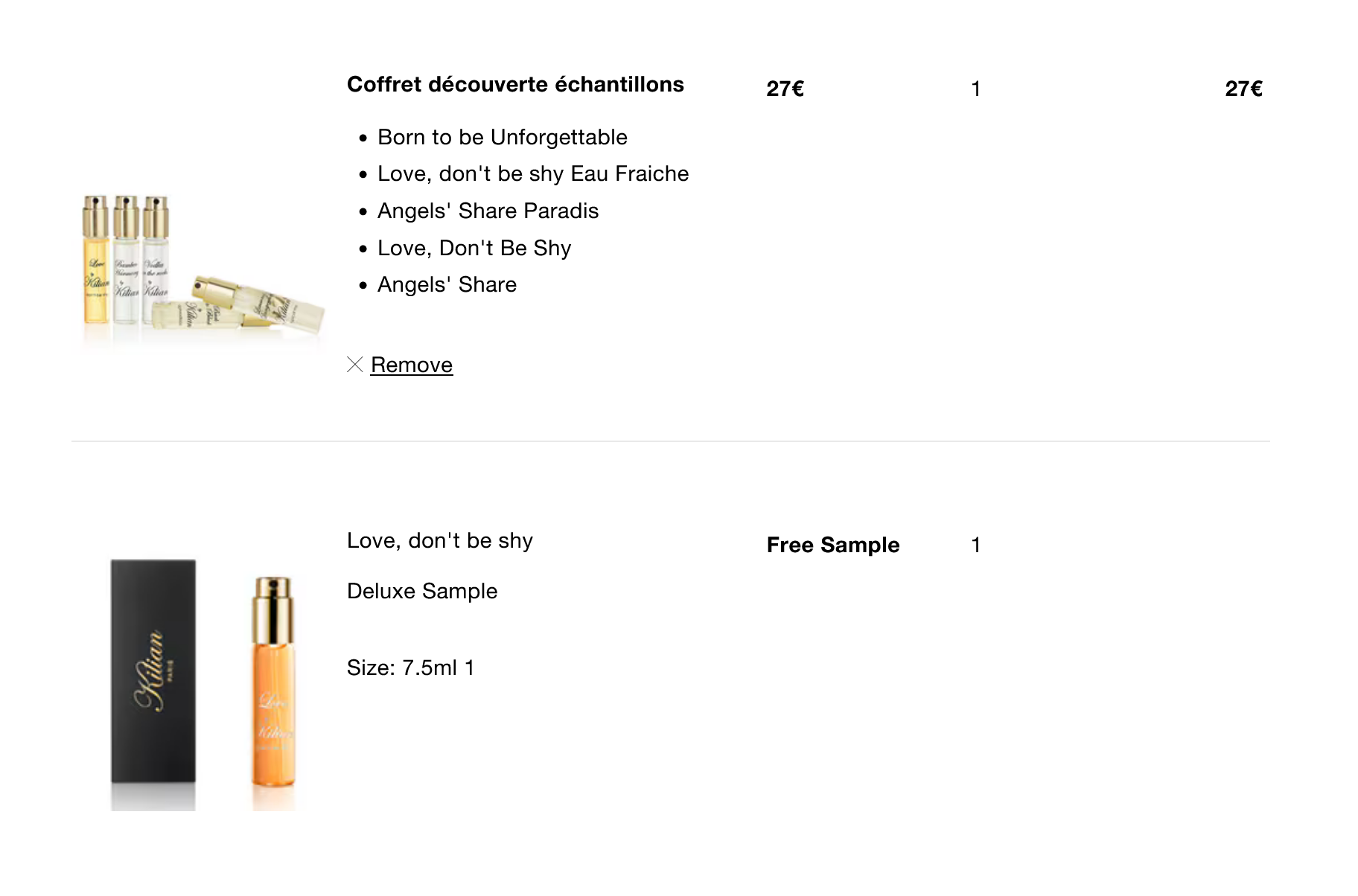Click the free sample quantity 1

pos(975,545)
